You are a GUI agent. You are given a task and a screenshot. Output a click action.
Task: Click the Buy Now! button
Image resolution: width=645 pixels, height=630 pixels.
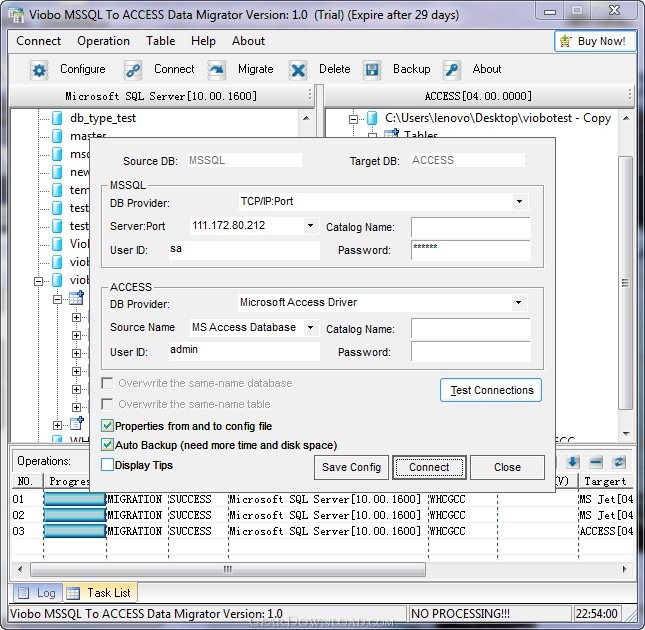click(x=595, y=41)
